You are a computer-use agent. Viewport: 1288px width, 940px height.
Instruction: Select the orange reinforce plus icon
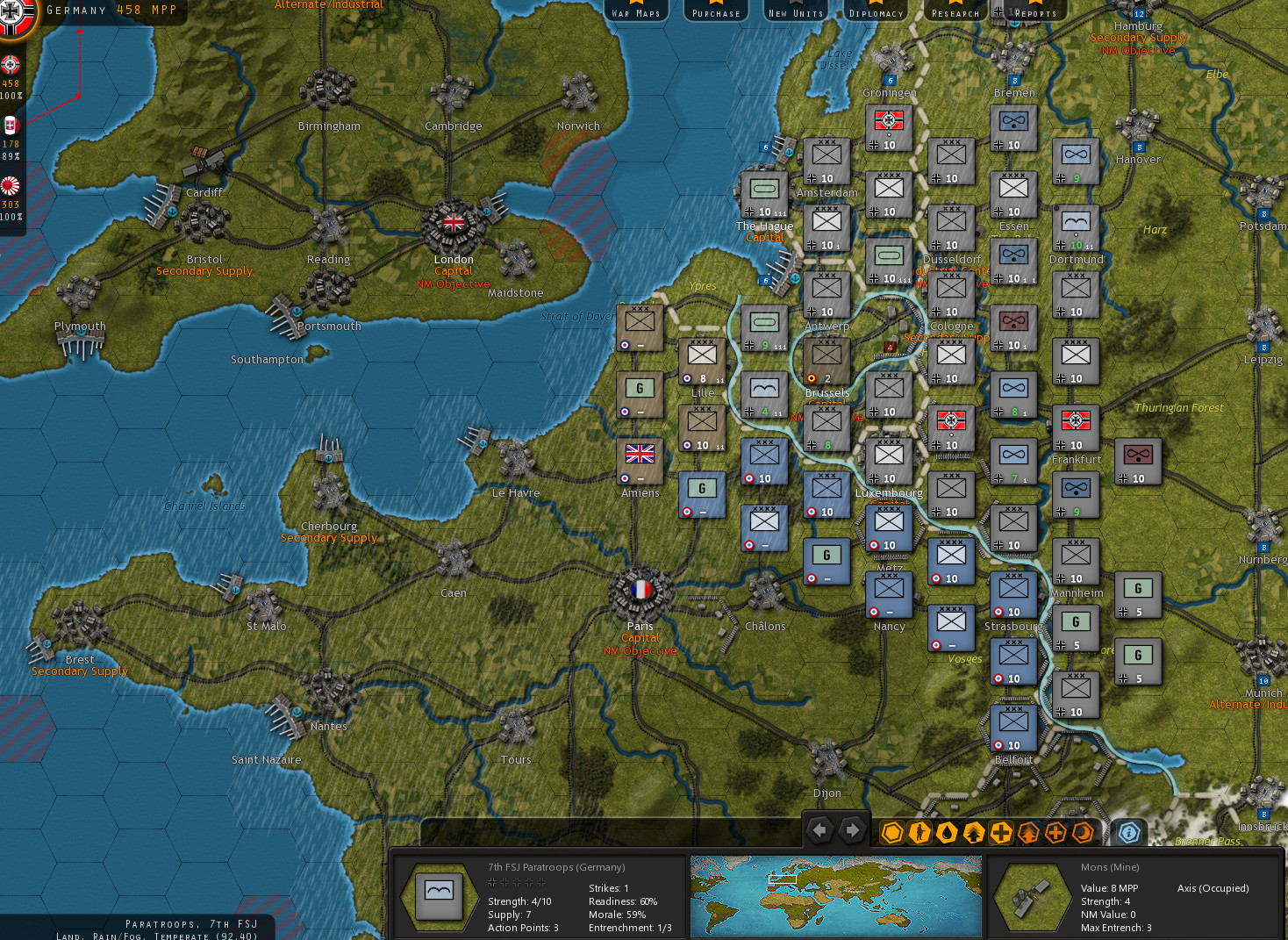[x=1055, y=832]
